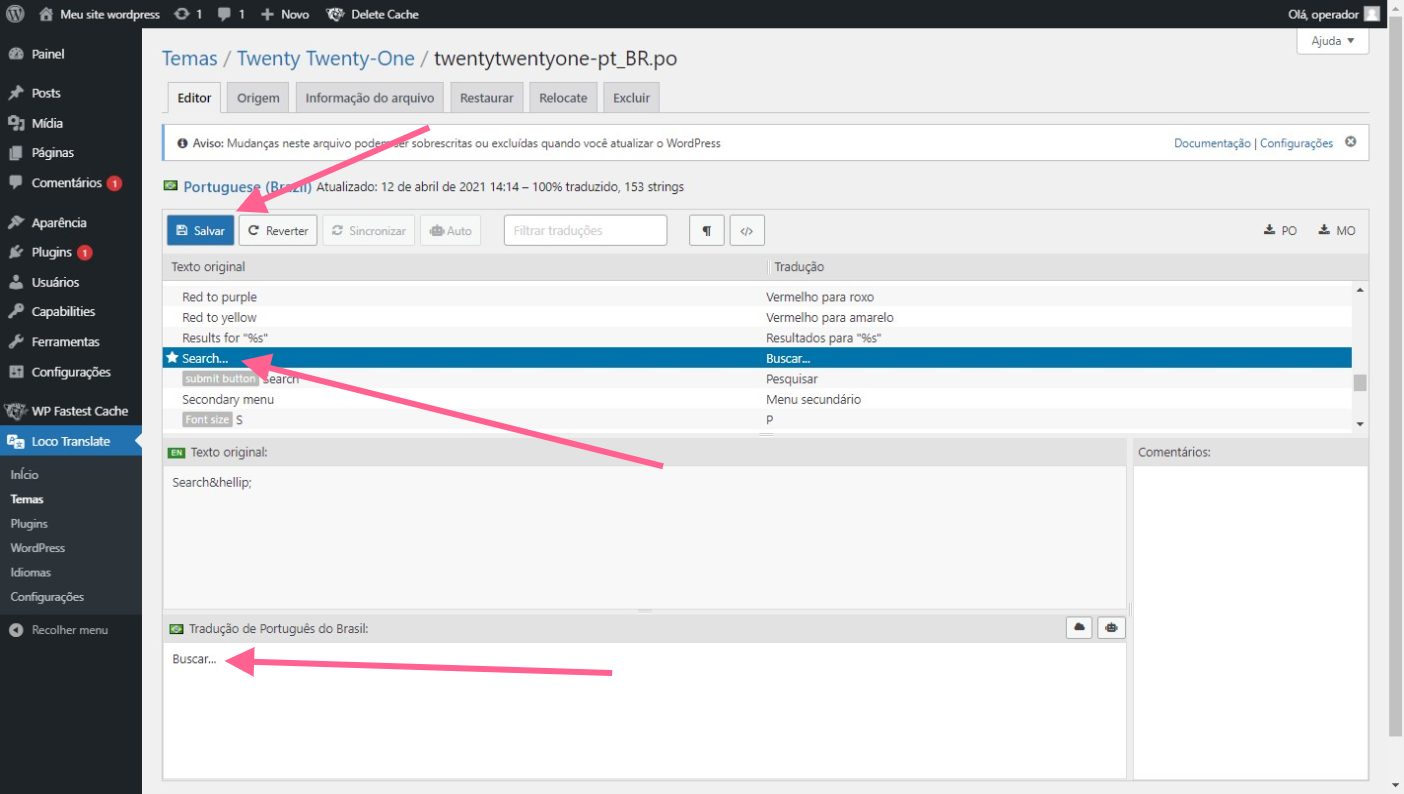
Task: Select the submit button Search row
Action: (x=757, y=379)
